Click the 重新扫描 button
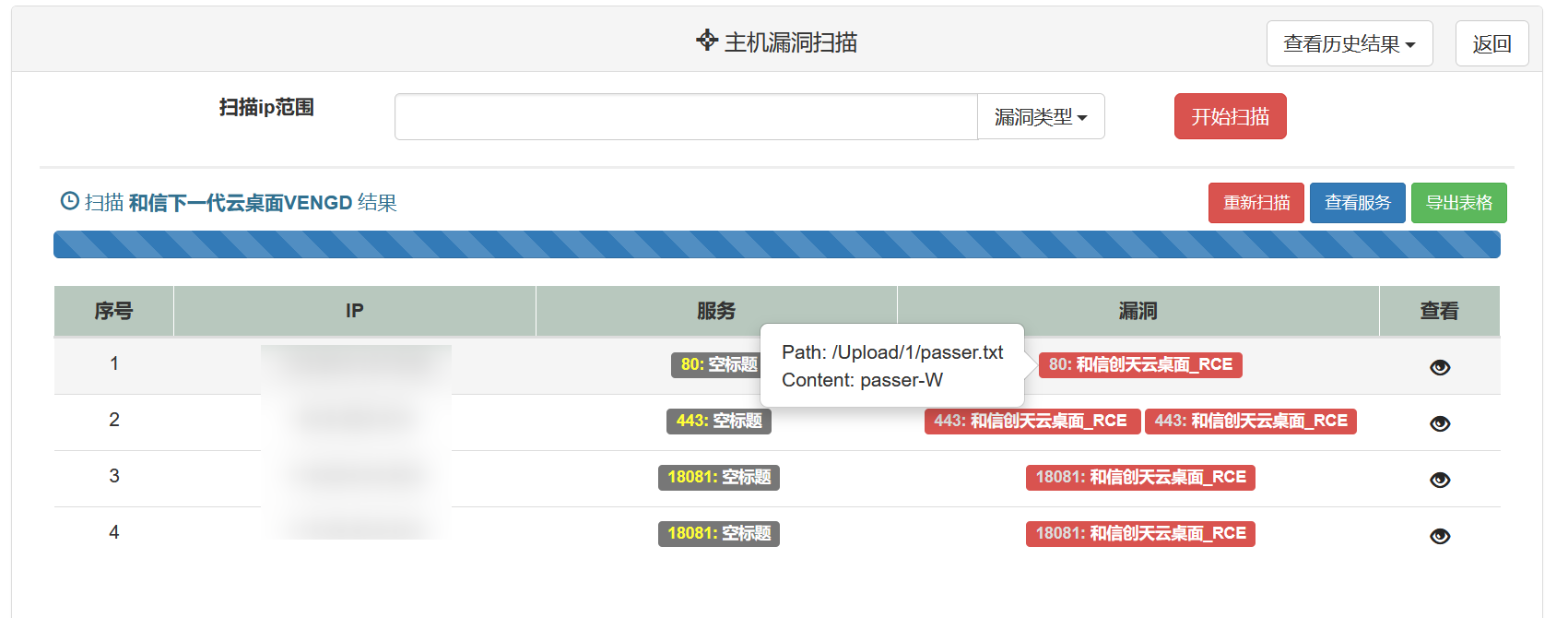Image resolution: width=1568 pixels, height=618 pixels. pos(1256,203)
